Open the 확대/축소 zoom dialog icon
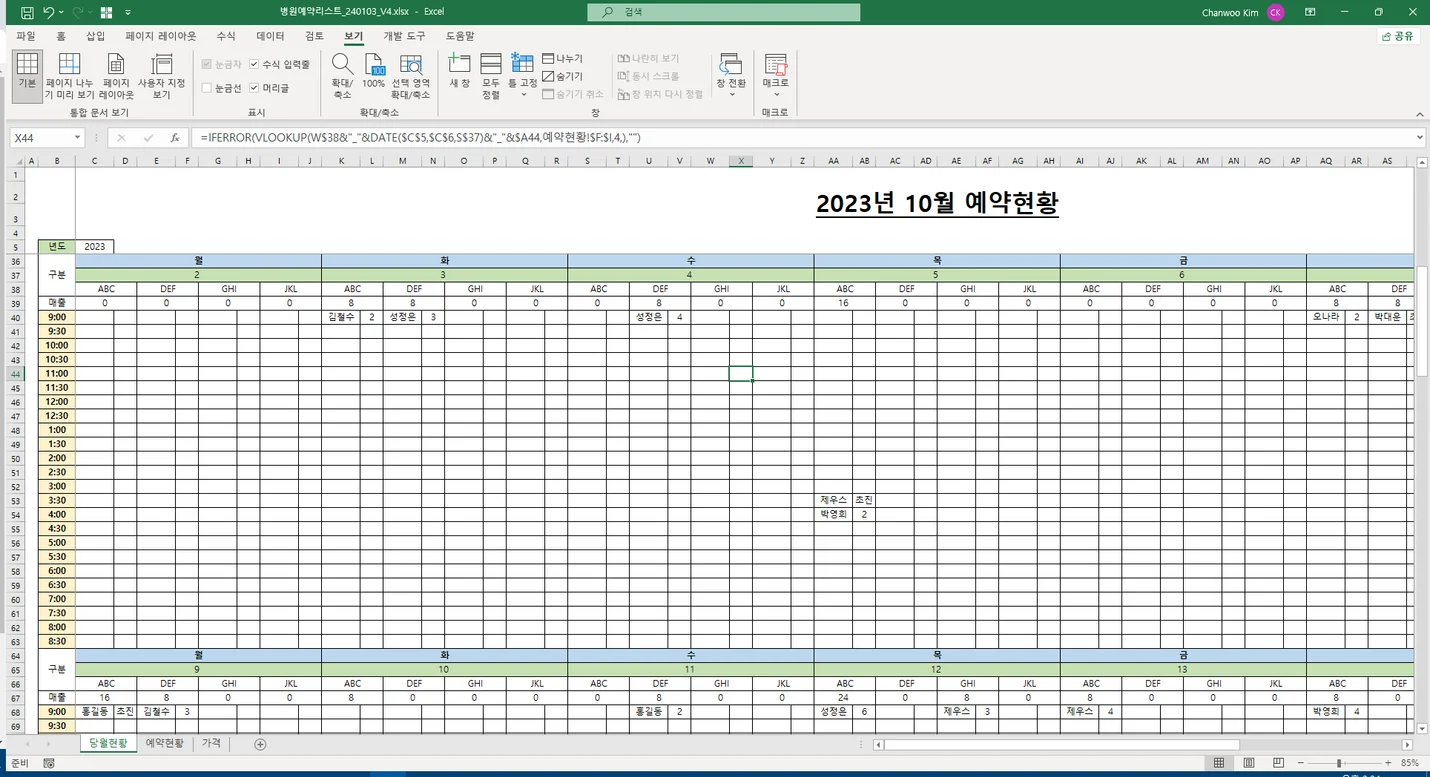 tap(342, 77)
